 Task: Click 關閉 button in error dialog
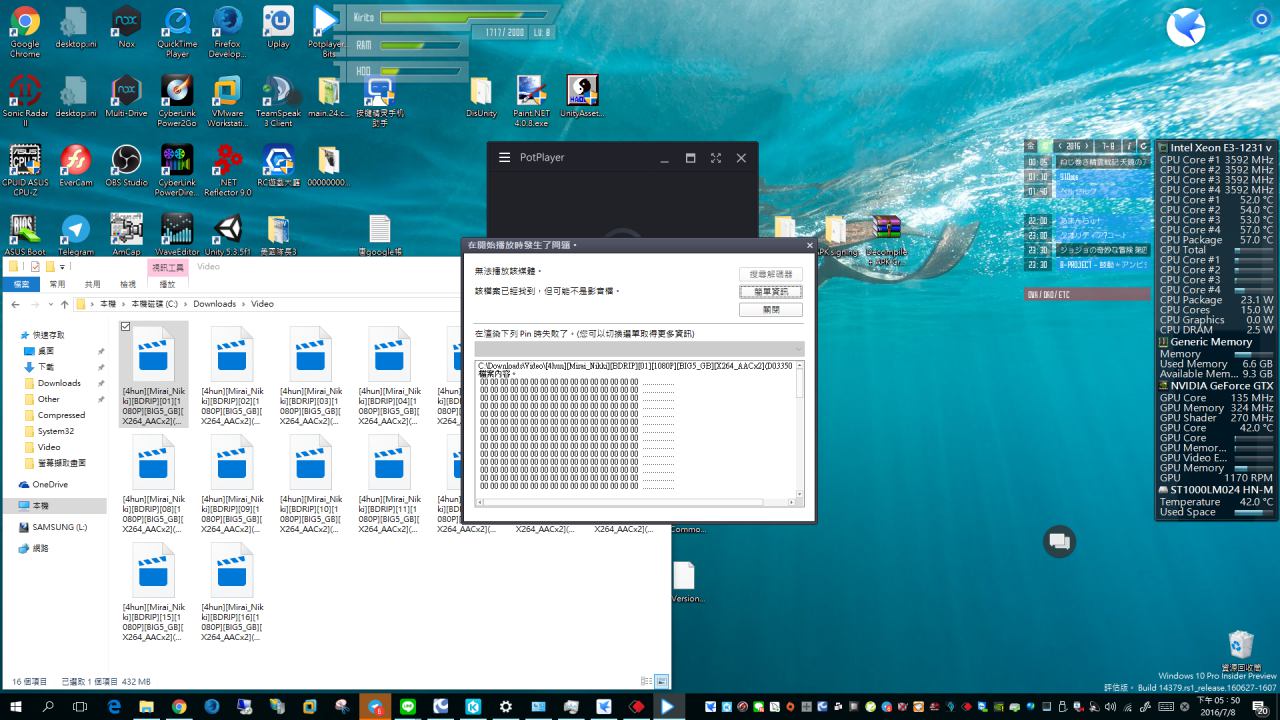click(x=770, y=310)
